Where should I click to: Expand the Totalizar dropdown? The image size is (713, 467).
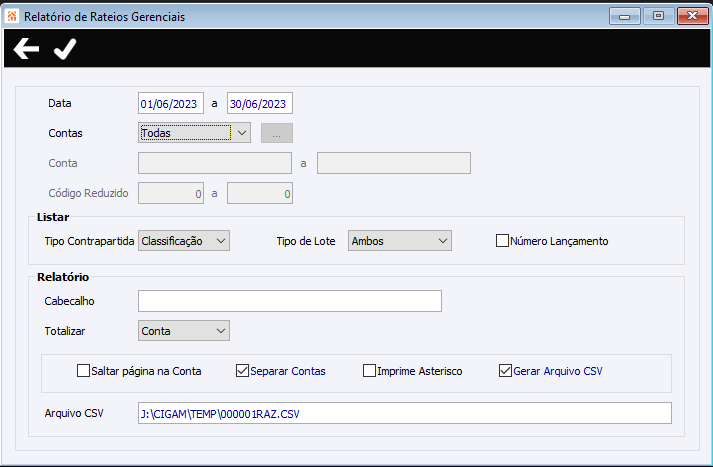pyautogui.click(x=184, y=331)
